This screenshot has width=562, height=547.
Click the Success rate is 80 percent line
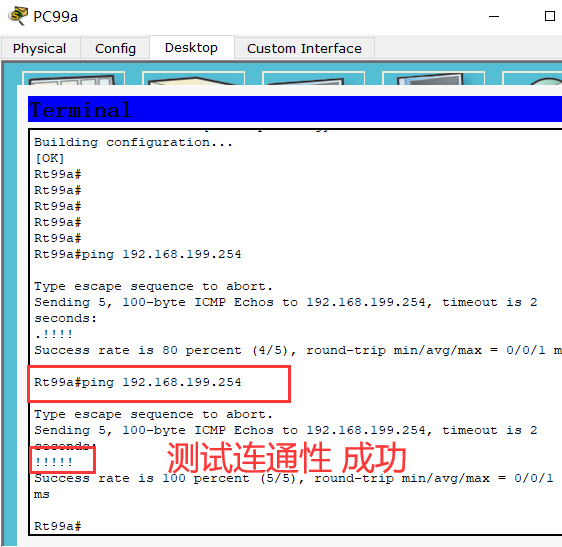point(297,350)
